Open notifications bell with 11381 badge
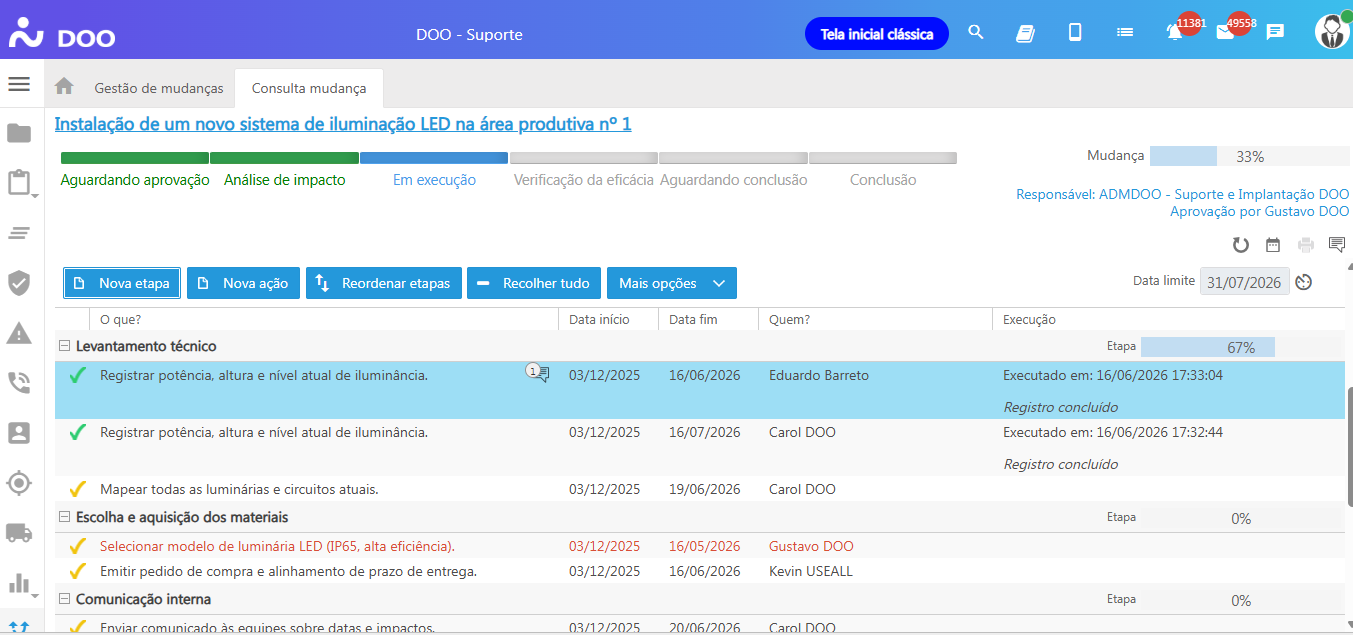 click(x=1176, y=31)
